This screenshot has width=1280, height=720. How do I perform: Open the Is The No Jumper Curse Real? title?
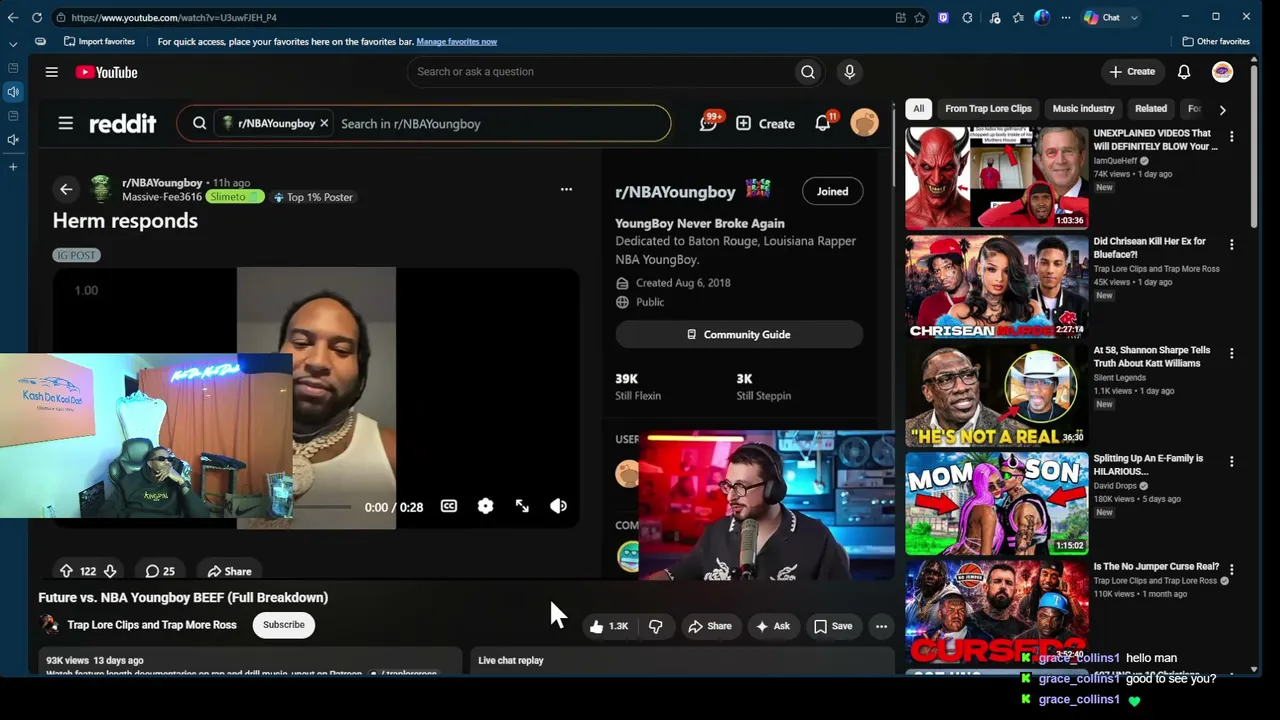click(x=1156, y=567)
